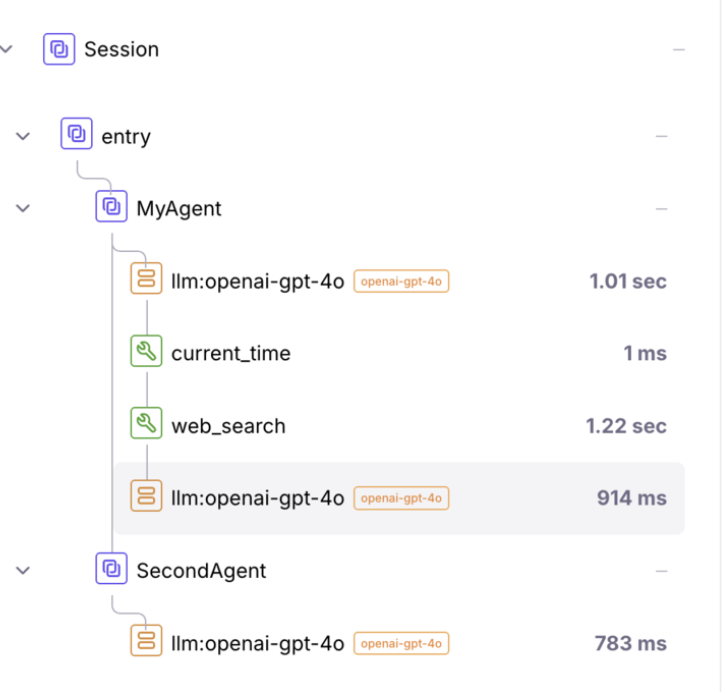
Task: Click the 1.22 sec duration value
Action: (x=626, y=426)
